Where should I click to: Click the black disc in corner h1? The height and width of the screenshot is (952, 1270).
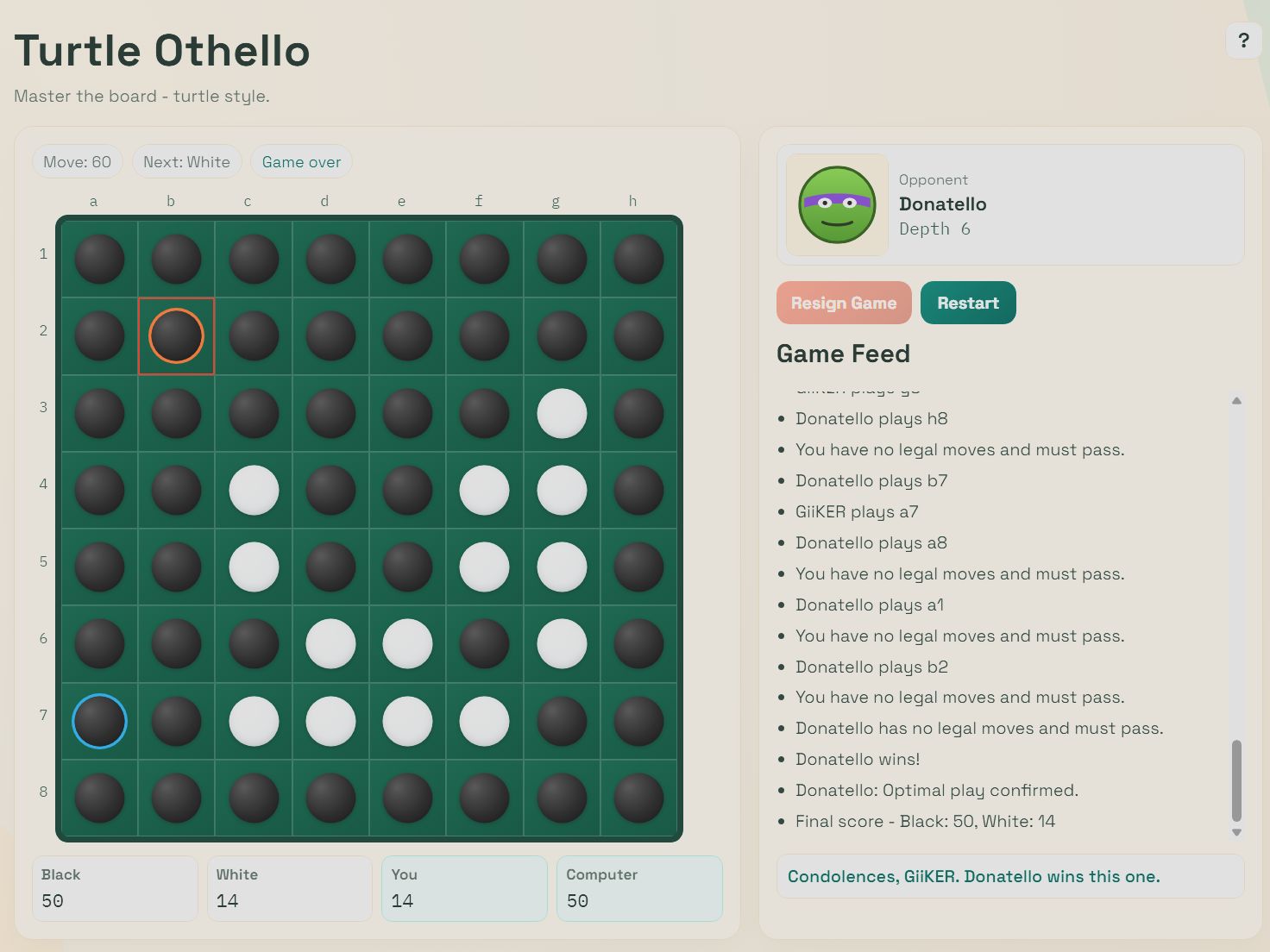coord(638,260)
